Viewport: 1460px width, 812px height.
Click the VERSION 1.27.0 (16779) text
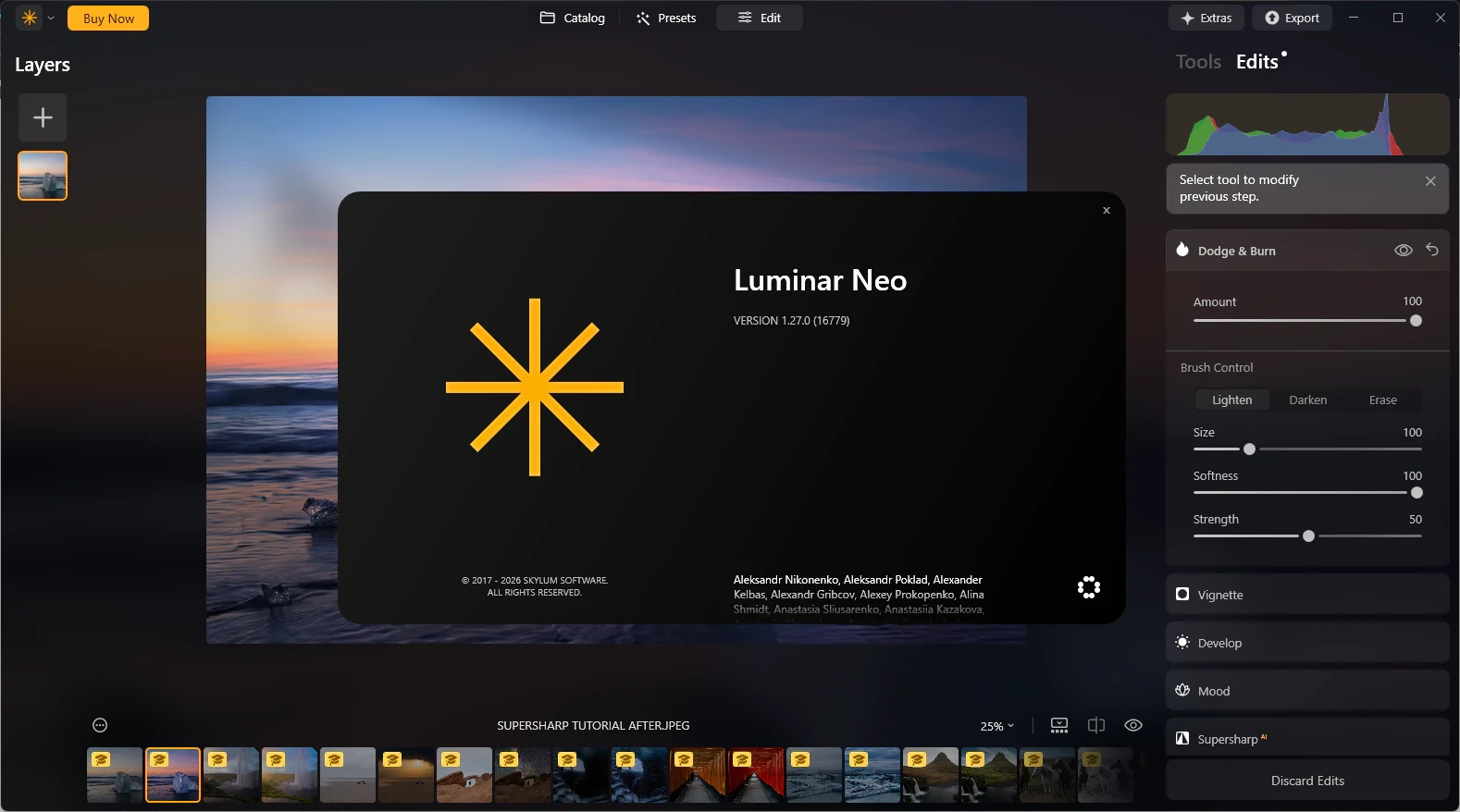pyautogui.click(x=791, y=321)
